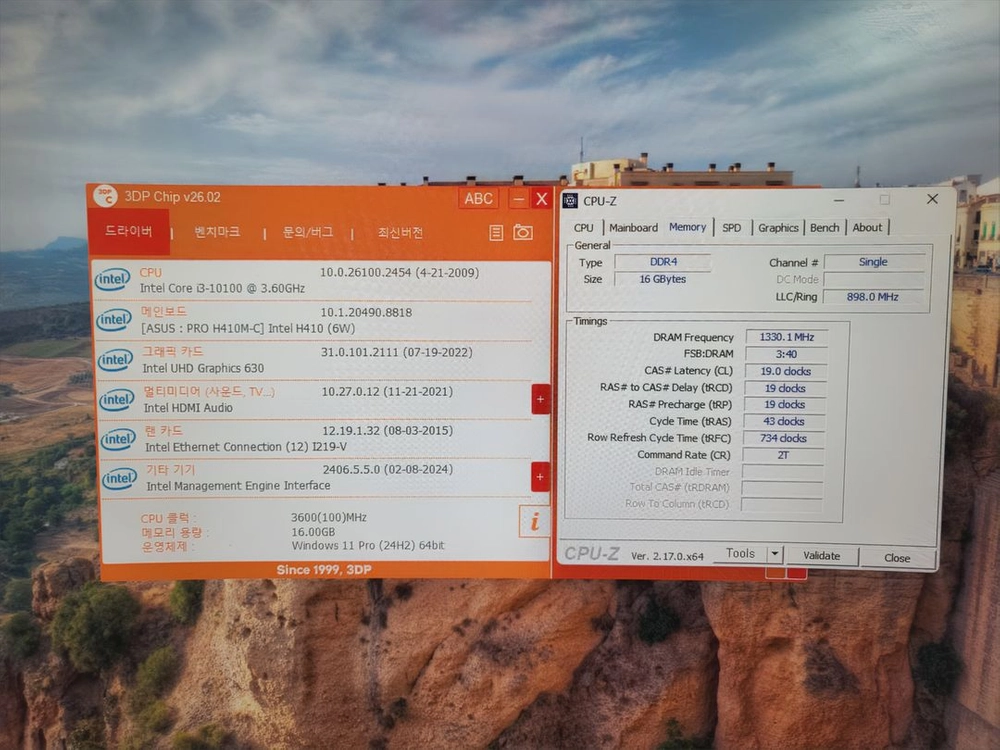Click the CPU-Z Tools button
The height and width of the screenshot is (750, 1000).
[740, 554]
